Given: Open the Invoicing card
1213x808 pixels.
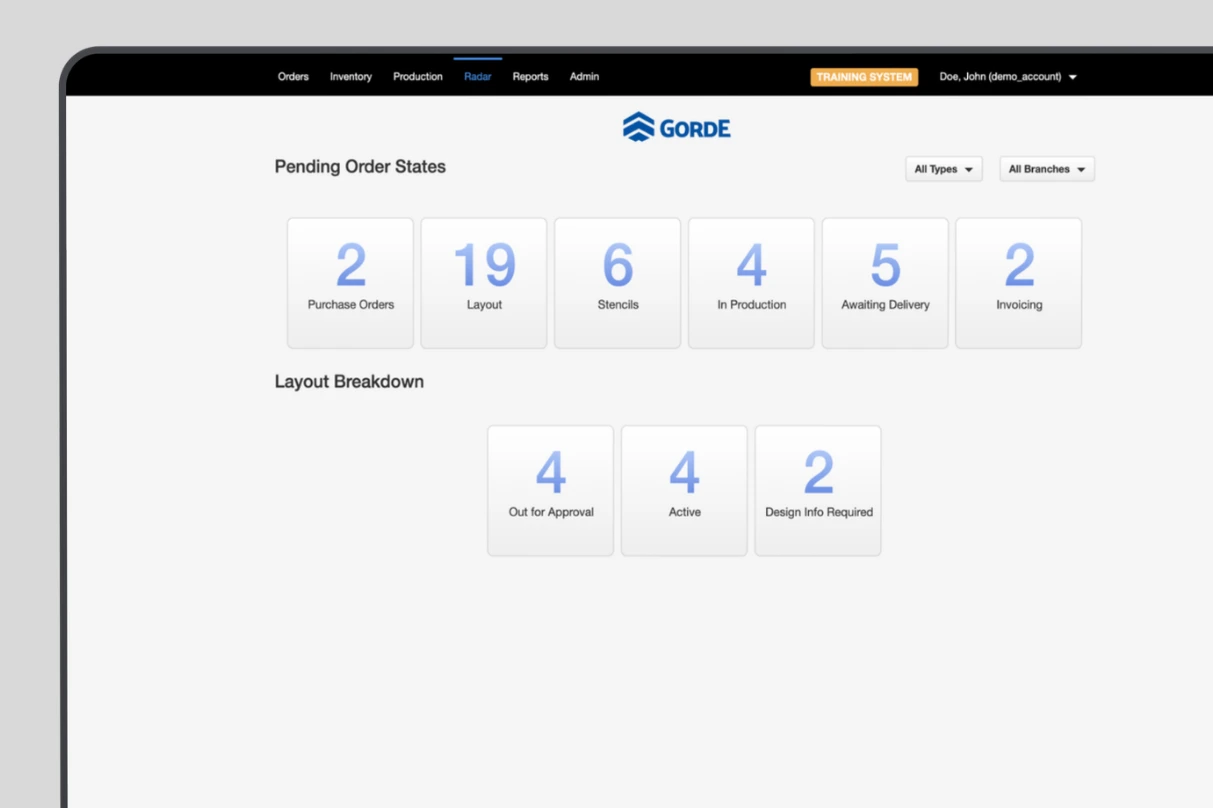Looking at the screenshot, I should (x=1019, y=283).
